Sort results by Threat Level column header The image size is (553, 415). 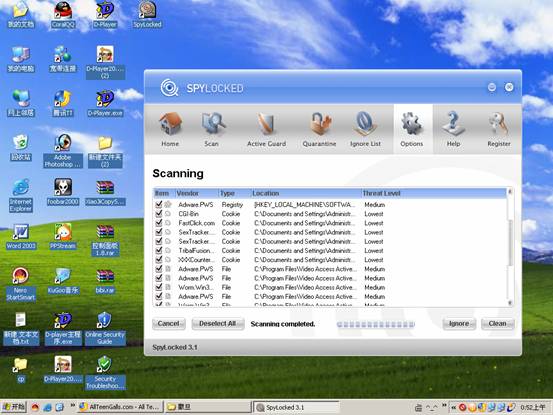coord(433,193)
